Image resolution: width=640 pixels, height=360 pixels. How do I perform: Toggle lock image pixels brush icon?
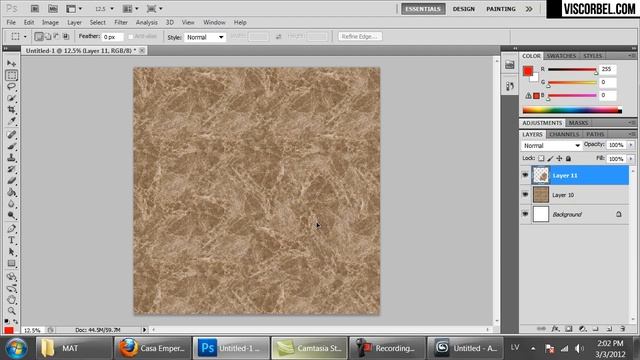pyautogui.click(x=550, y=158)
